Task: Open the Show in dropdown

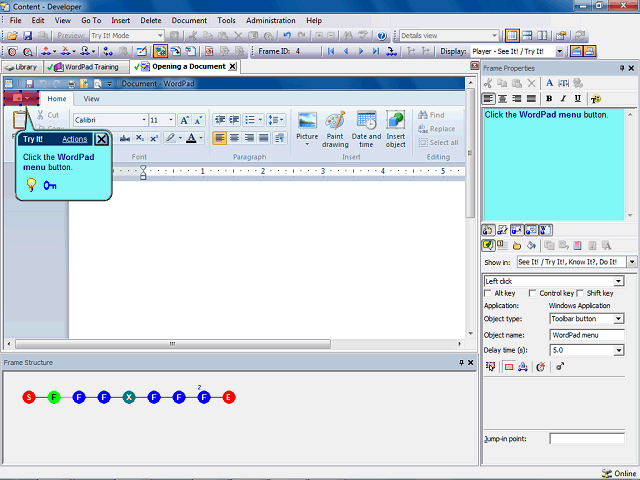Action: point(632,262)
